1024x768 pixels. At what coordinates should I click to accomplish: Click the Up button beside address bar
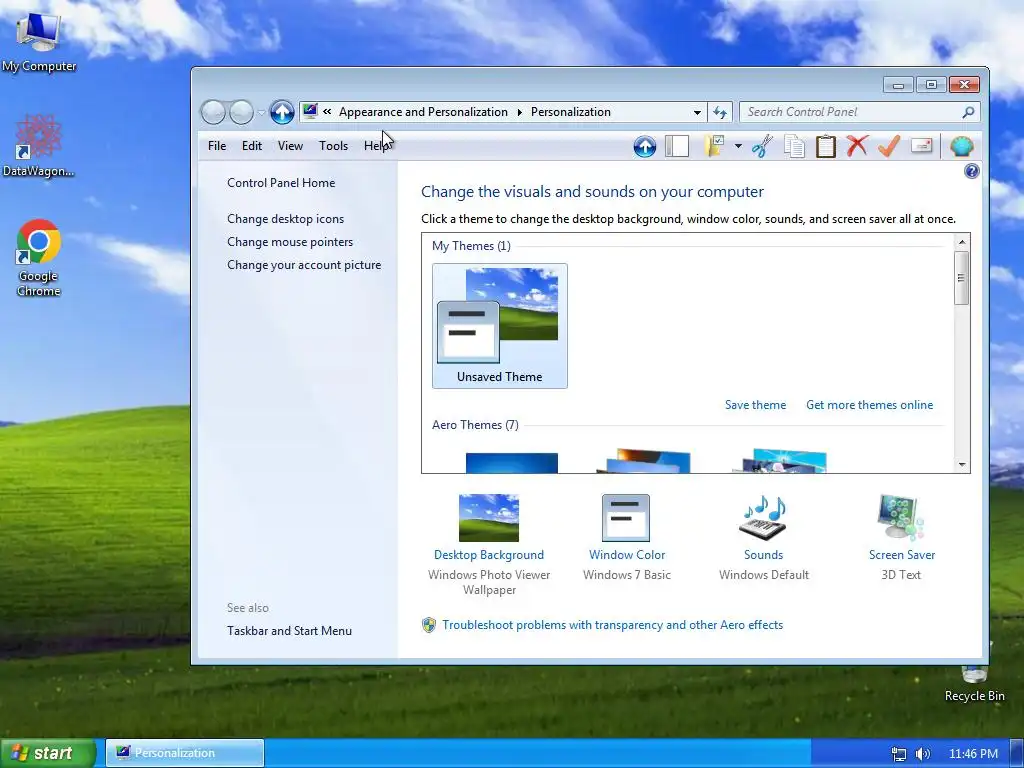point(282,112)
